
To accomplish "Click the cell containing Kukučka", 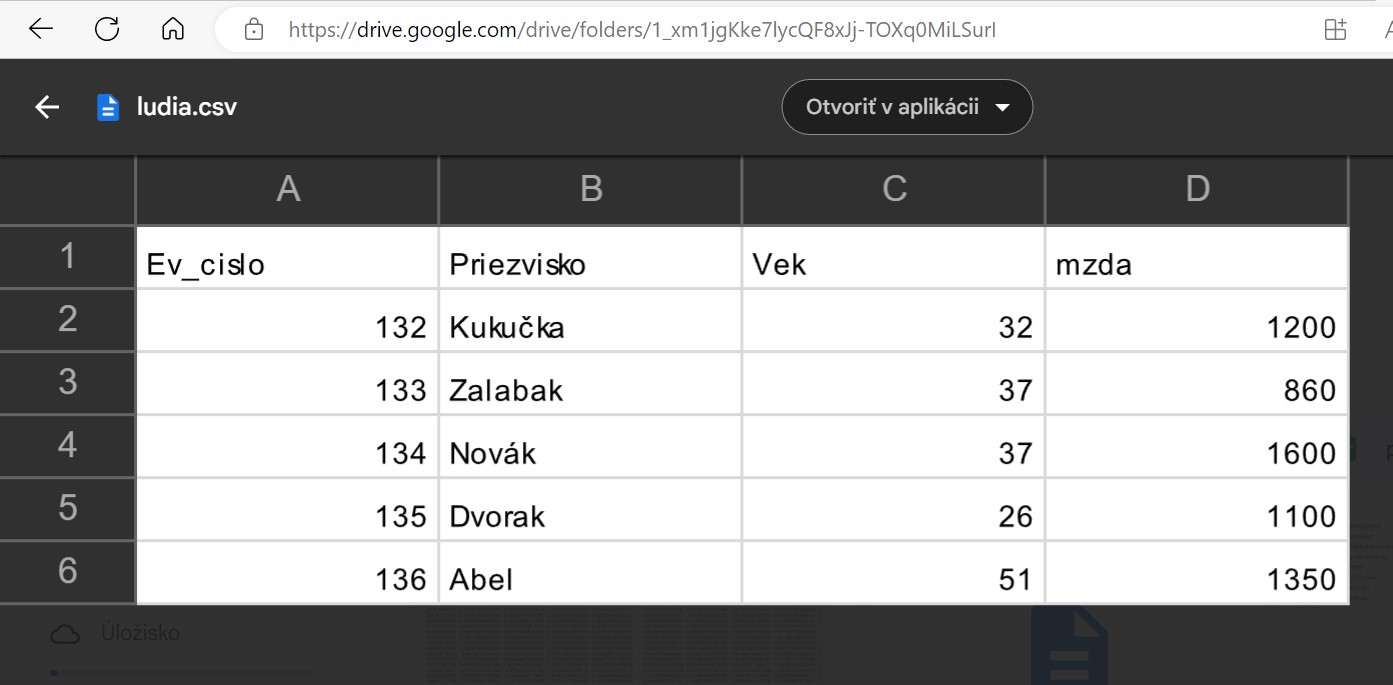I will tap(590, 327).
